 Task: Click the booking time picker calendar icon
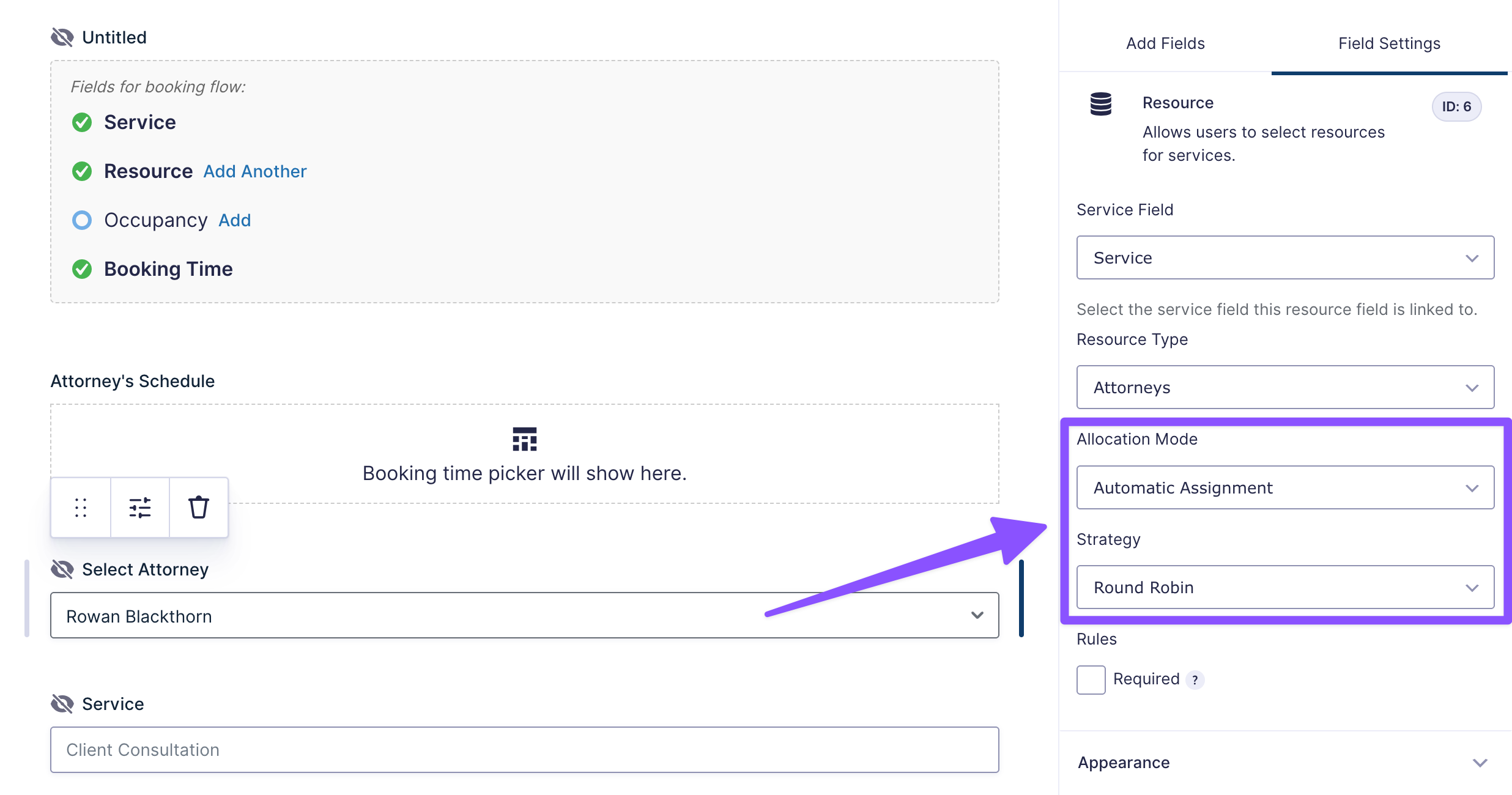525,439
